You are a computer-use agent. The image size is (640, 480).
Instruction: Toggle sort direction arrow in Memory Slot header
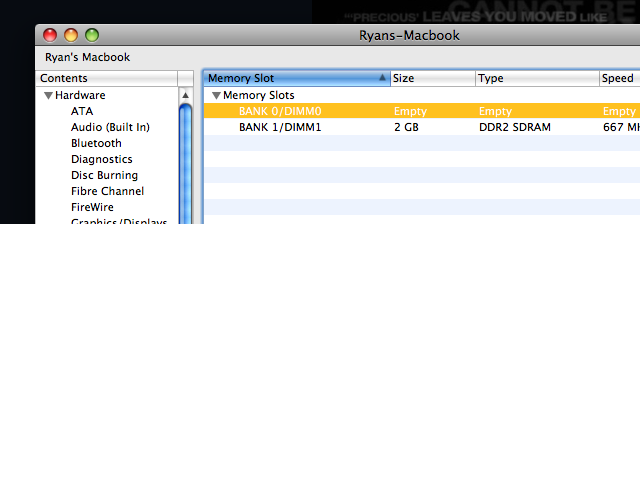(382, 77)
